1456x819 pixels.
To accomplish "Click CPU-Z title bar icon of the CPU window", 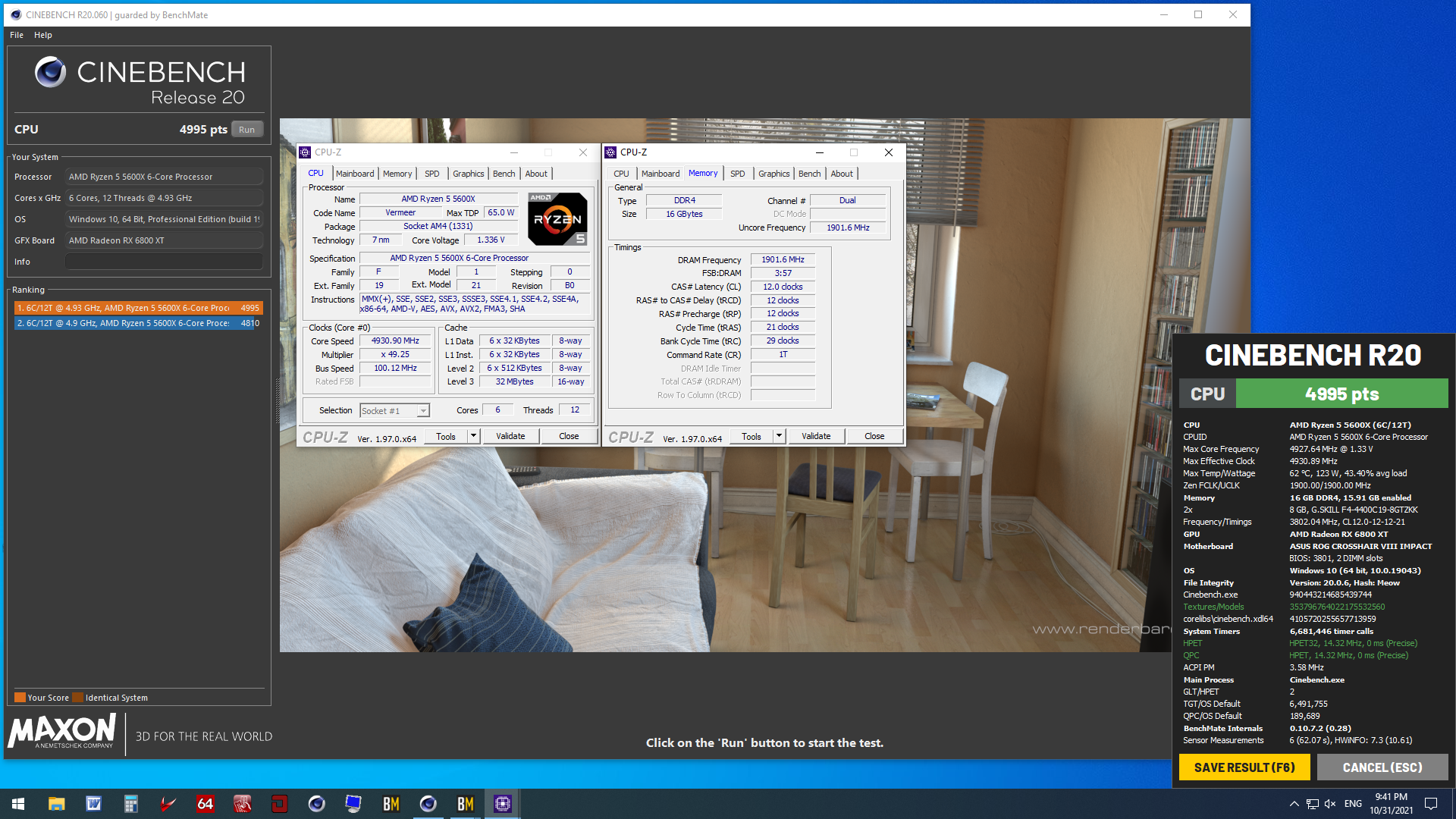I will pyautogui.click(x=305, y=152).
